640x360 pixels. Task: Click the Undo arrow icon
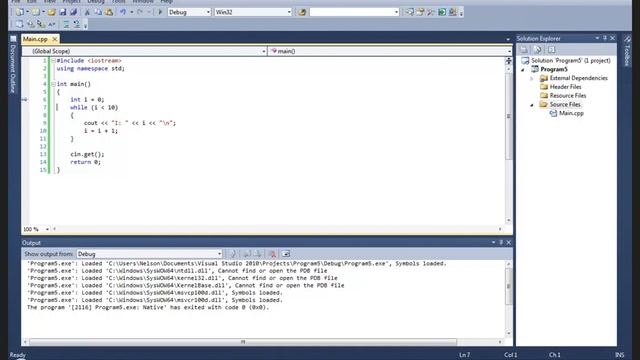(x=122, y=12)
